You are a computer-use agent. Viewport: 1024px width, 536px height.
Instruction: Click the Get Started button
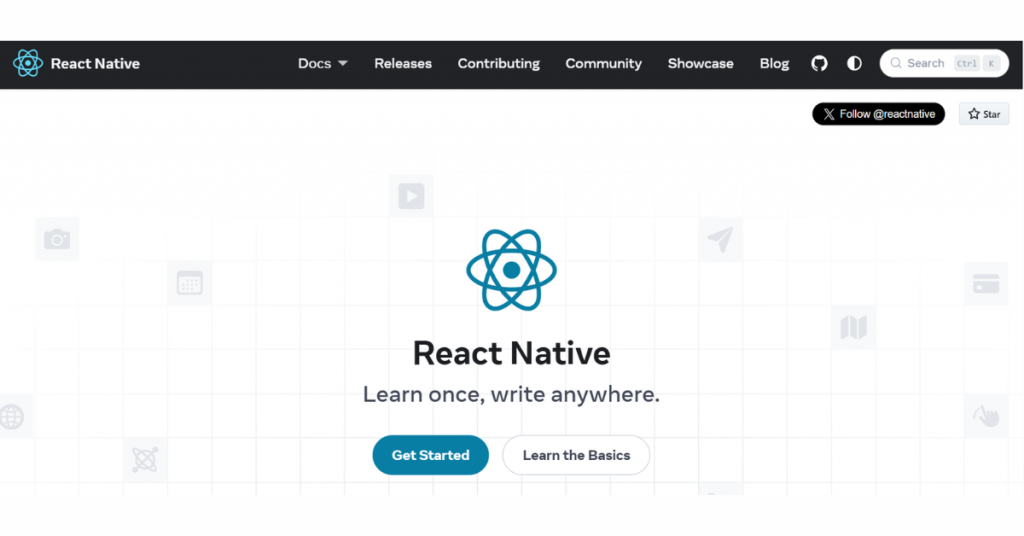(x=430, y=455)
